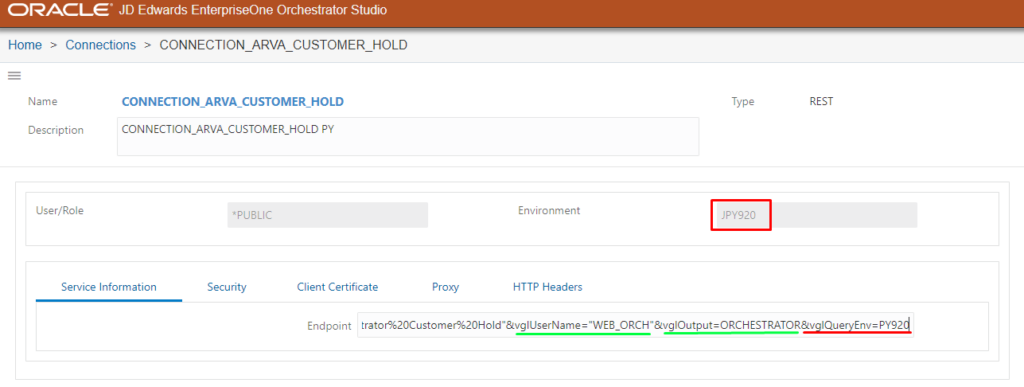This screenshot has height=387, width=1024.
Task: Switch to the Security tab
Action: tap(227, 287)
